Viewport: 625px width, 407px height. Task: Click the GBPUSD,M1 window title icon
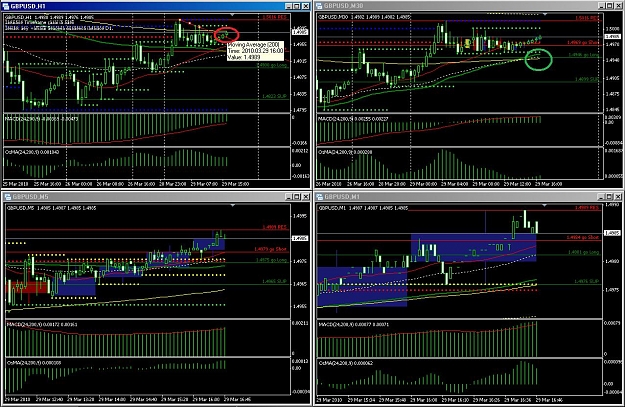tap(320, 197)
